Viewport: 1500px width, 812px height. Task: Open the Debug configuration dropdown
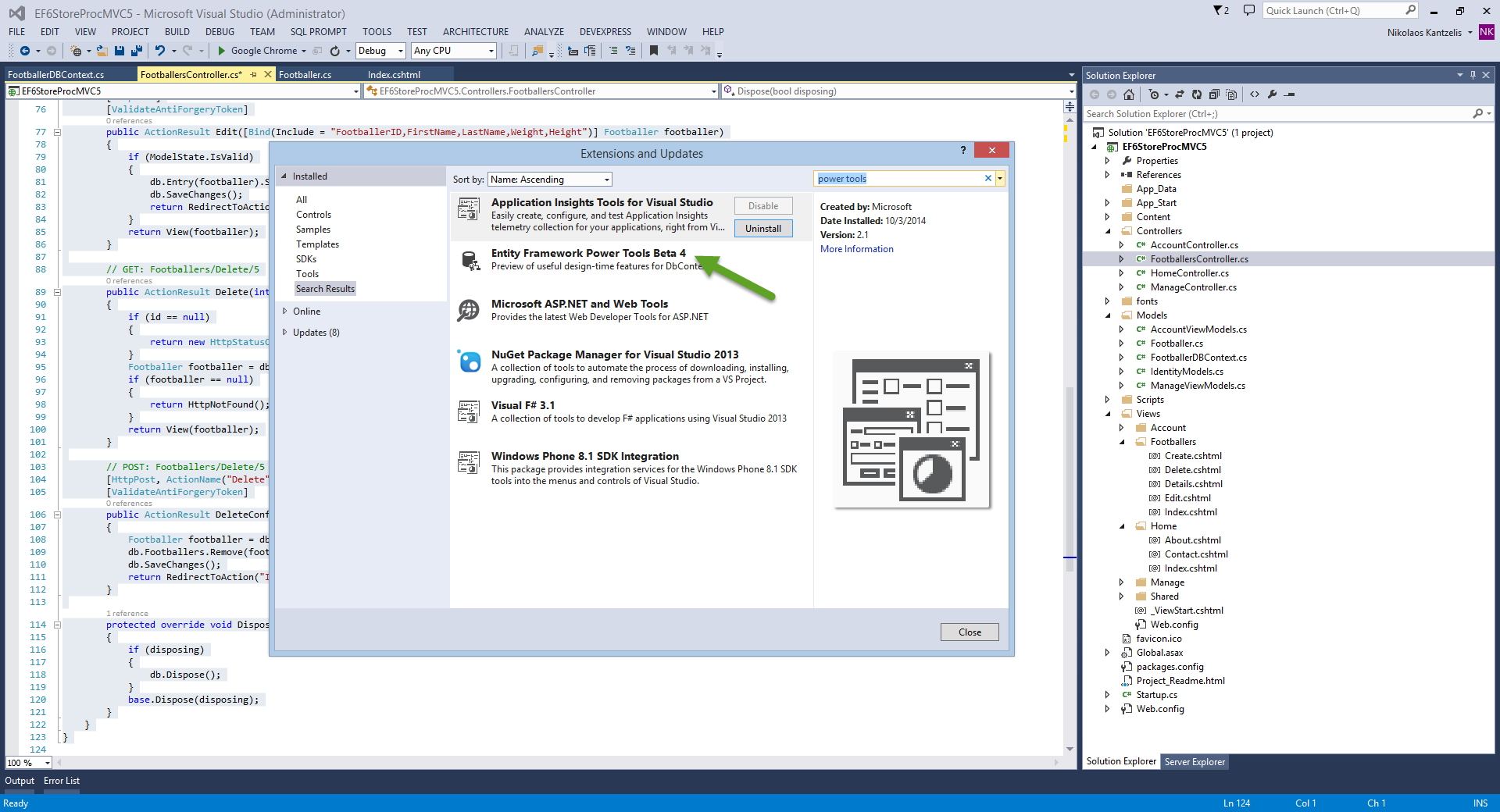point(380,51)
